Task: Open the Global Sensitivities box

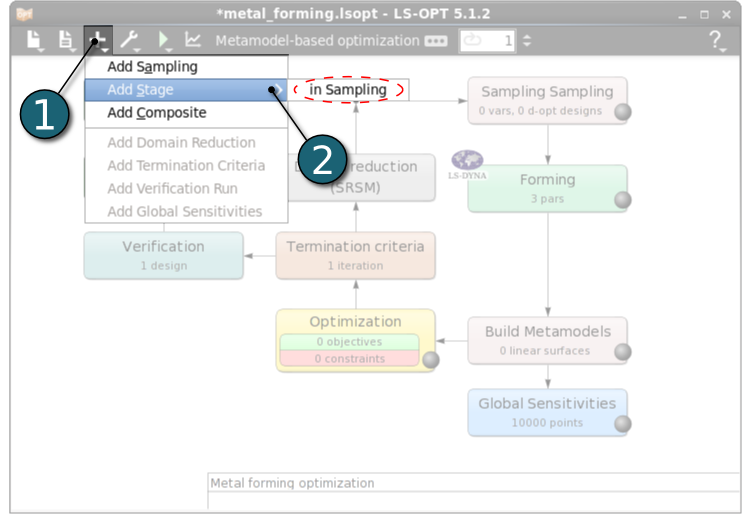Action: [548, 412]
